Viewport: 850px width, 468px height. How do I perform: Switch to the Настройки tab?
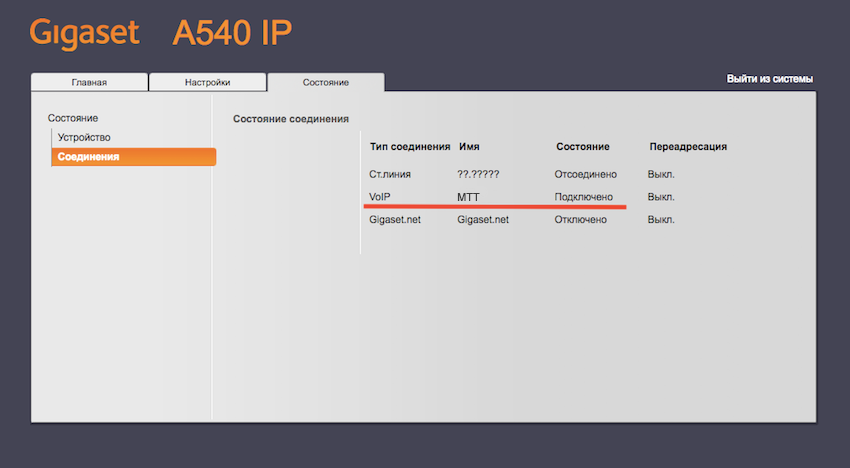(207, 82)
